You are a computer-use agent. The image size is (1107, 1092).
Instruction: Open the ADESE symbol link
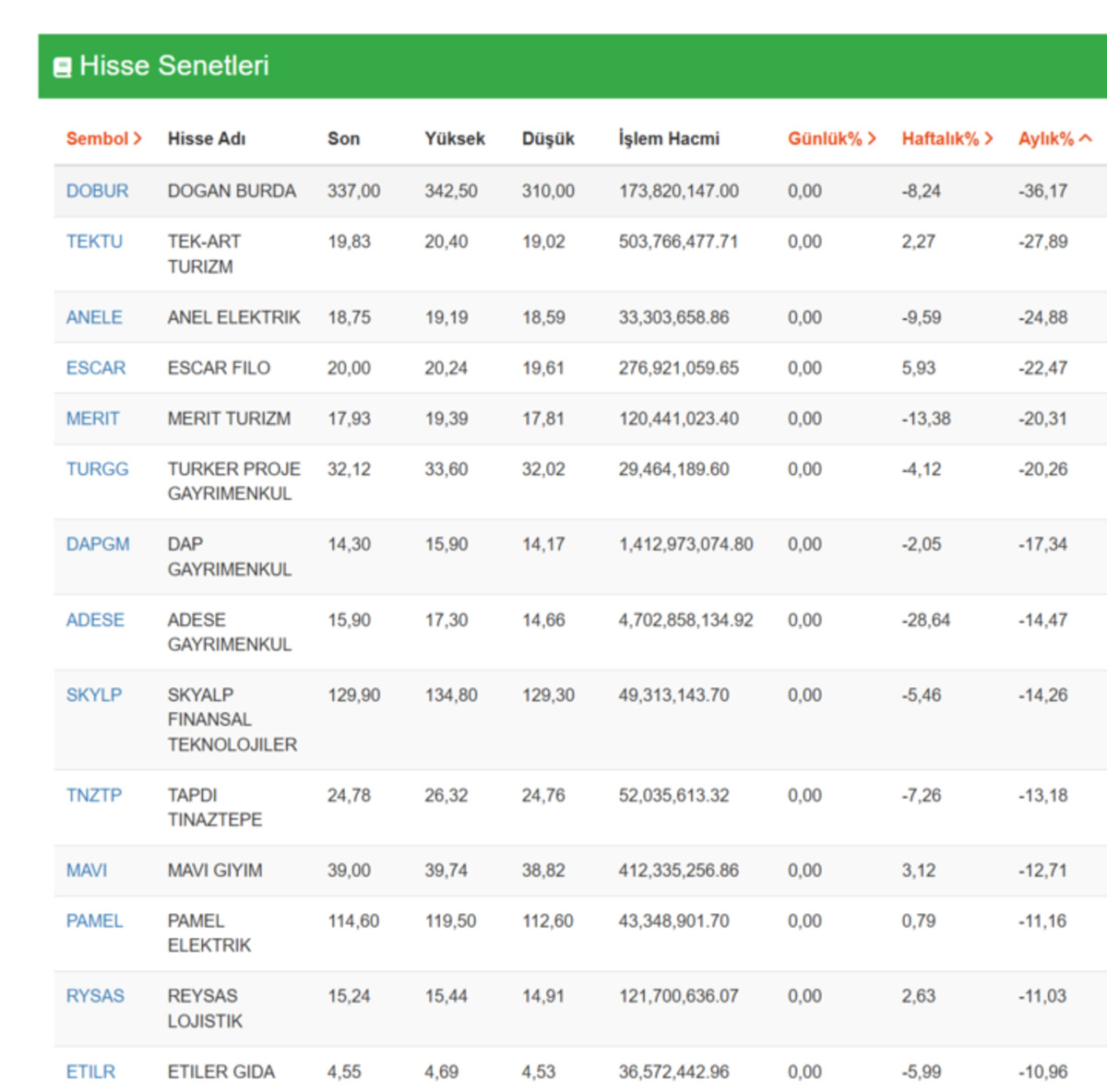(95, 620)
